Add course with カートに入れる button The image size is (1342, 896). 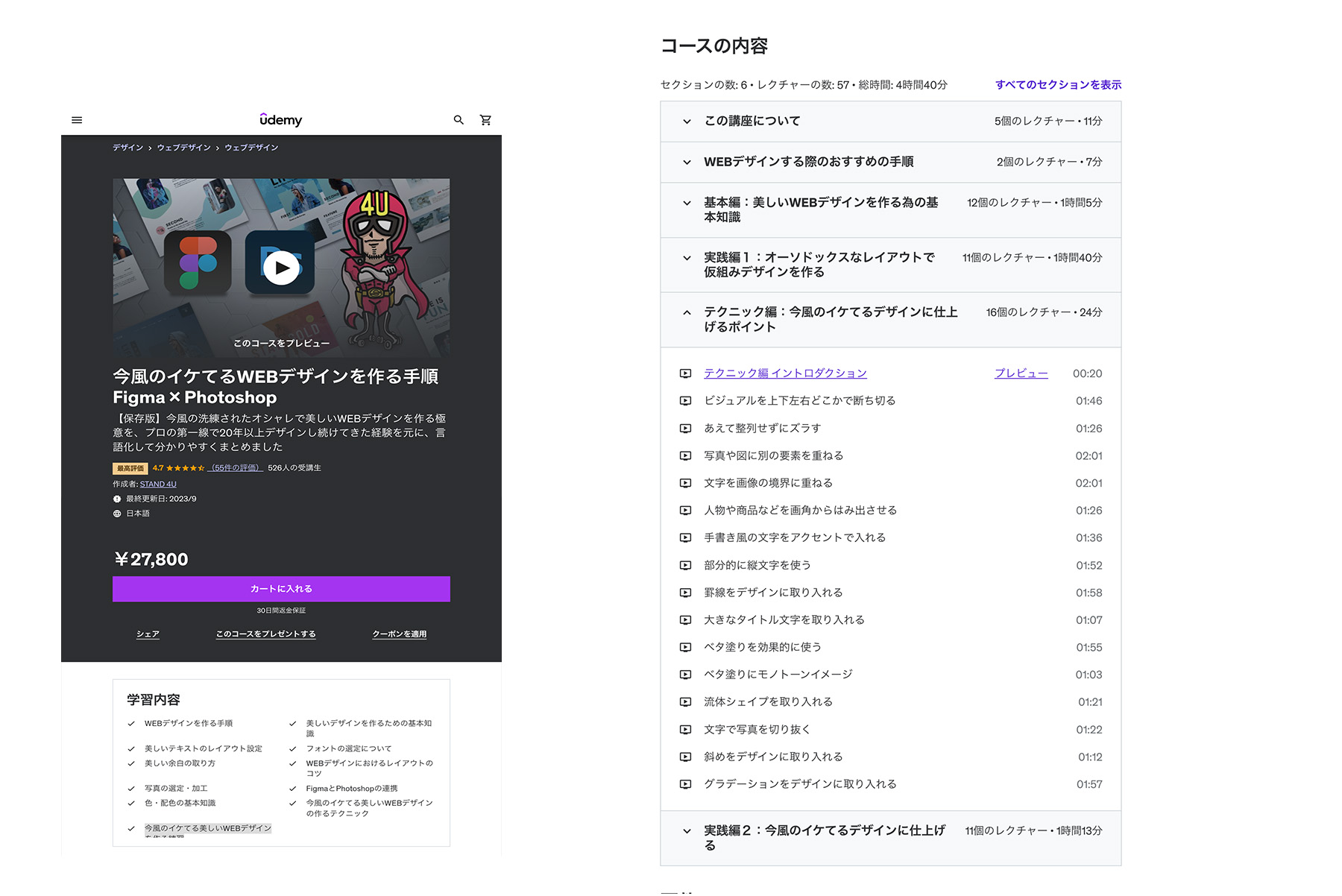281,589
